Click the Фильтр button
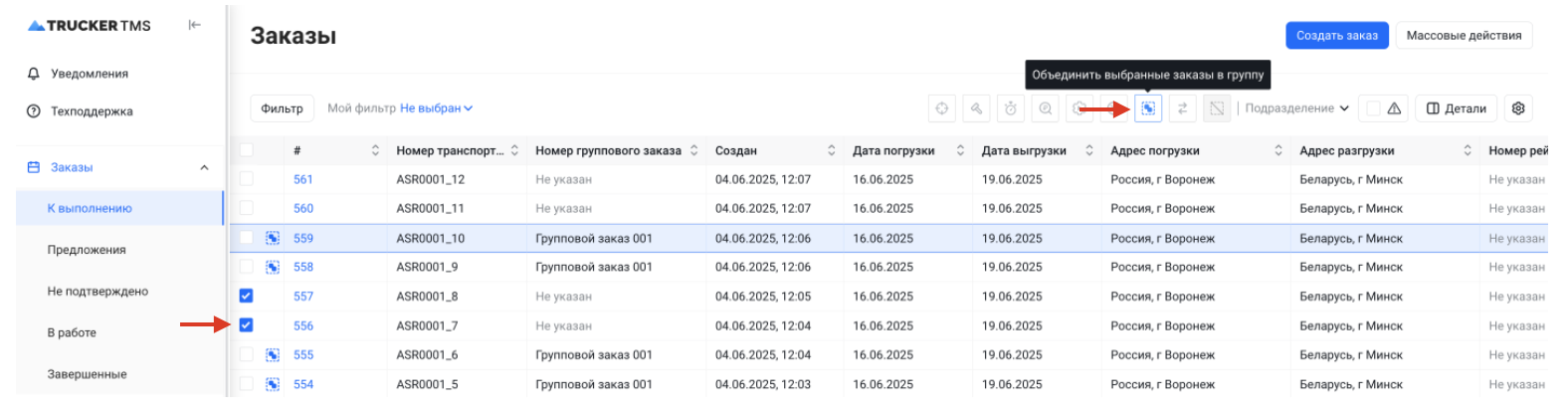Image resolution: width=1568 pixels, height=416 pixels. tap(282, 108)
